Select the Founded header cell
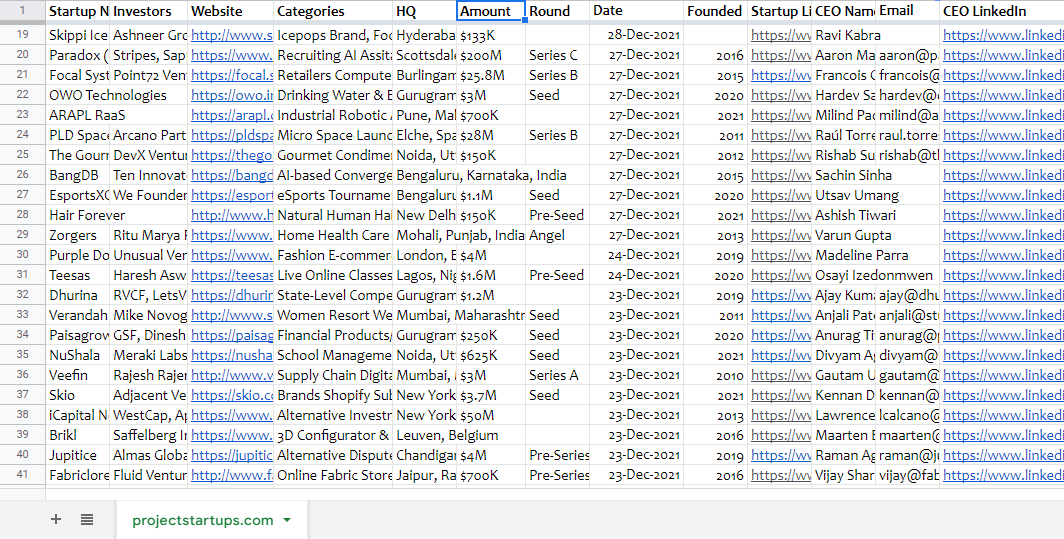This screenshot has width=1064, height=539. (715, 11)
